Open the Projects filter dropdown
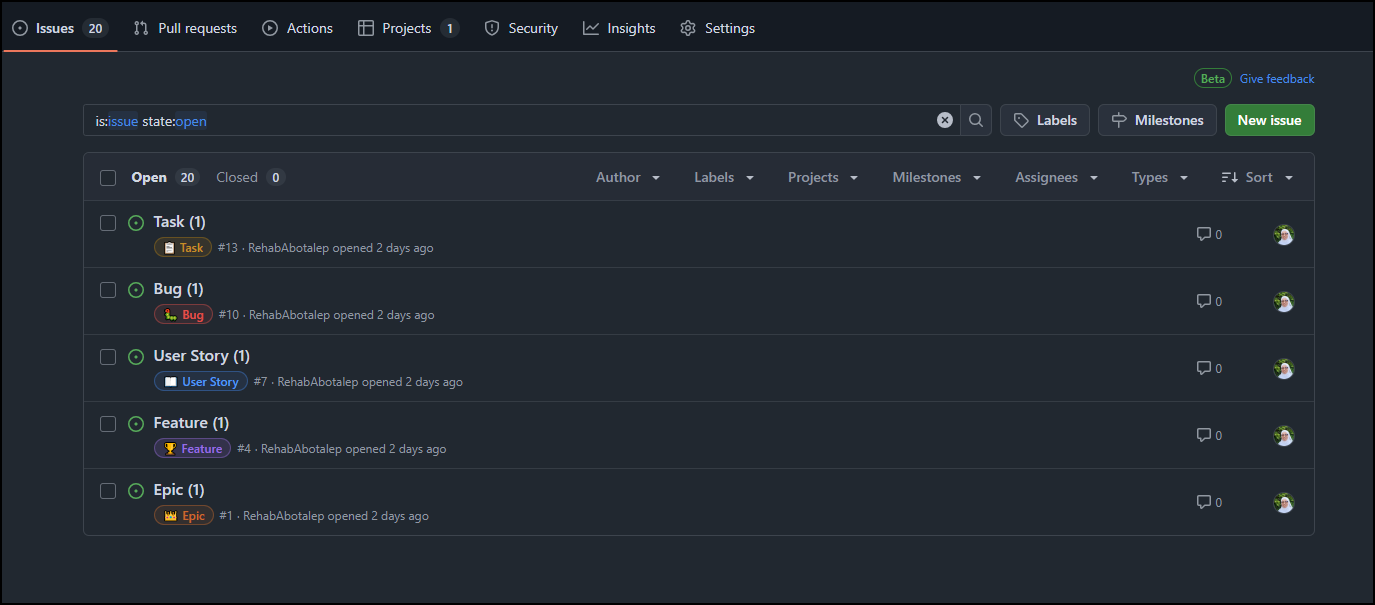1375x605 pixels. 823,177
